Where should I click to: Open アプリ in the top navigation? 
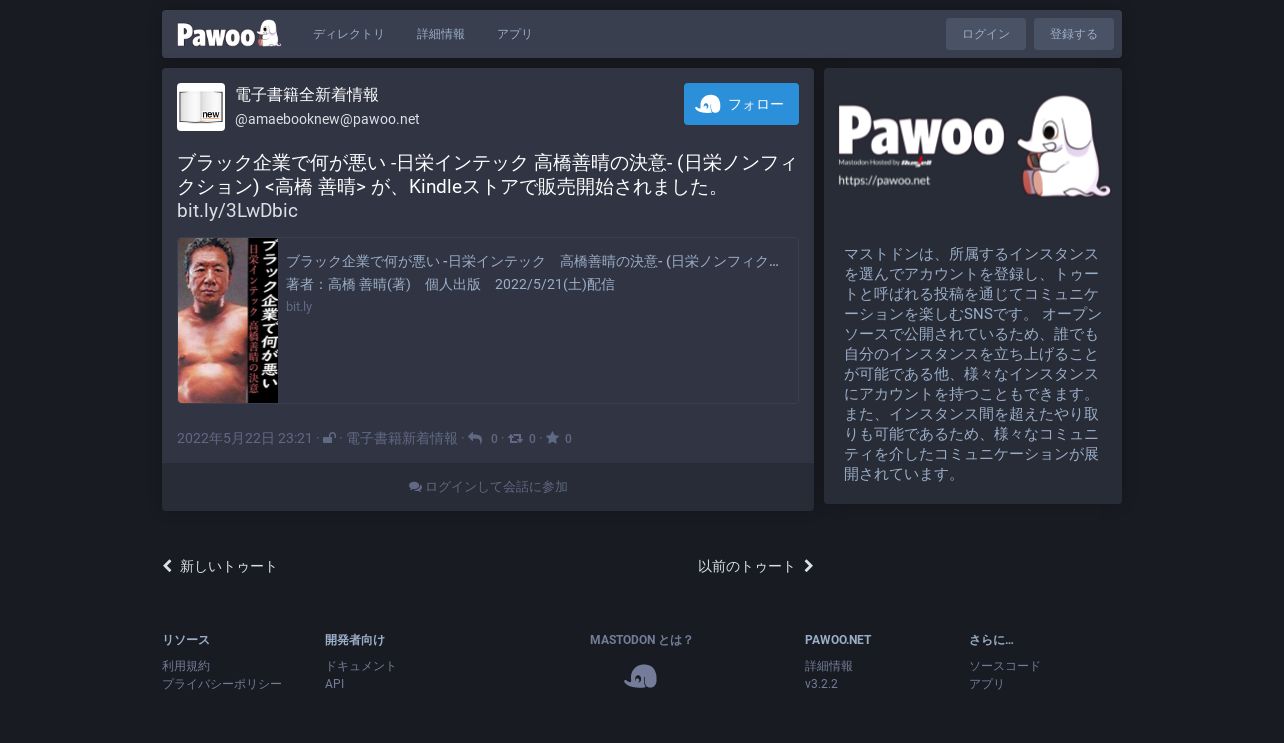click(515, 34)
